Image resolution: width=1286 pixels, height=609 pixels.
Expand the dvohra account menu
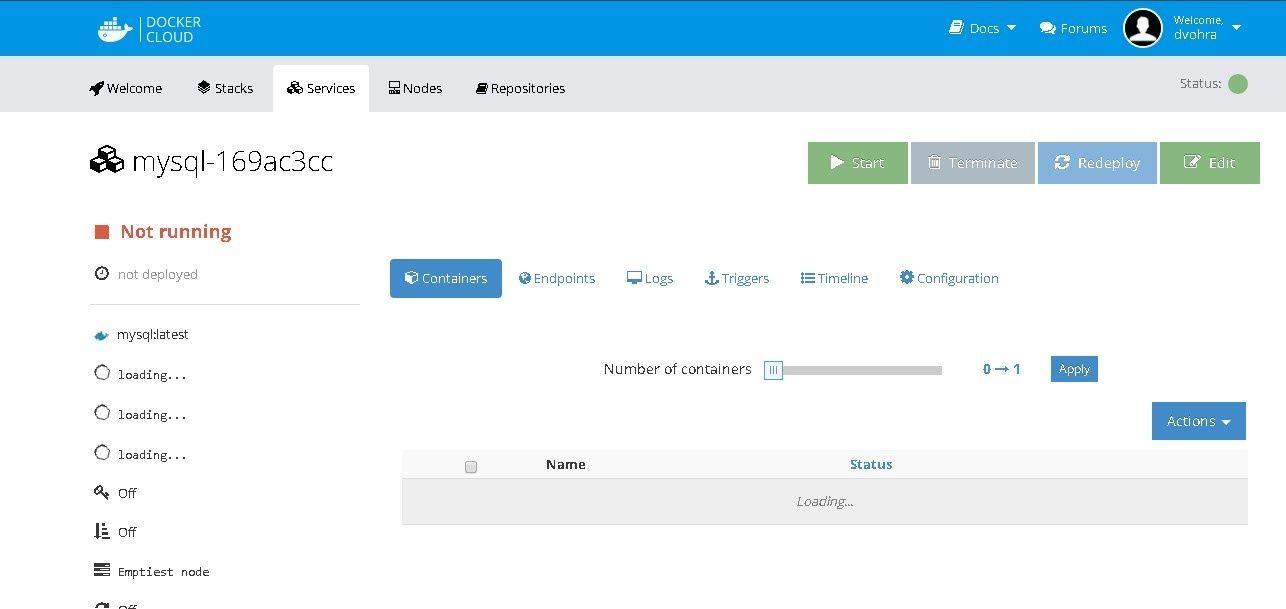point(1207,28)
